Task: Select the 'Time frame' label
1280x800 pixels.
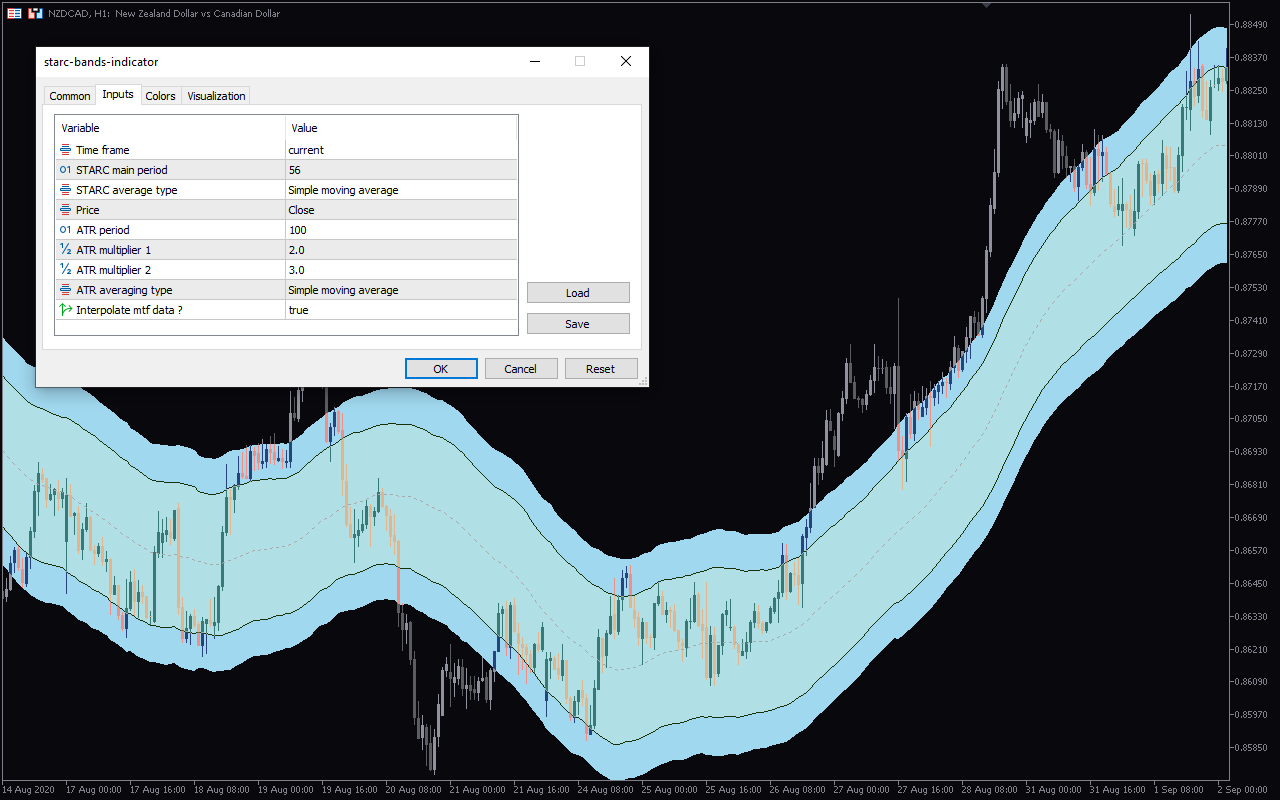Action: pyautogui.click(x=102, y=150)
